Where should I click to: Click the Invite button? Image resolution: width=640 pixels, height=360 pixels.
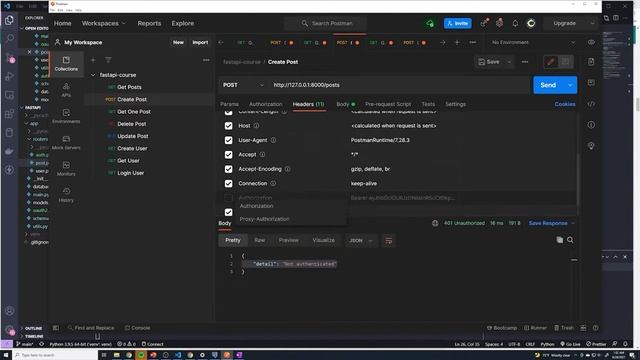click(458, 23)
